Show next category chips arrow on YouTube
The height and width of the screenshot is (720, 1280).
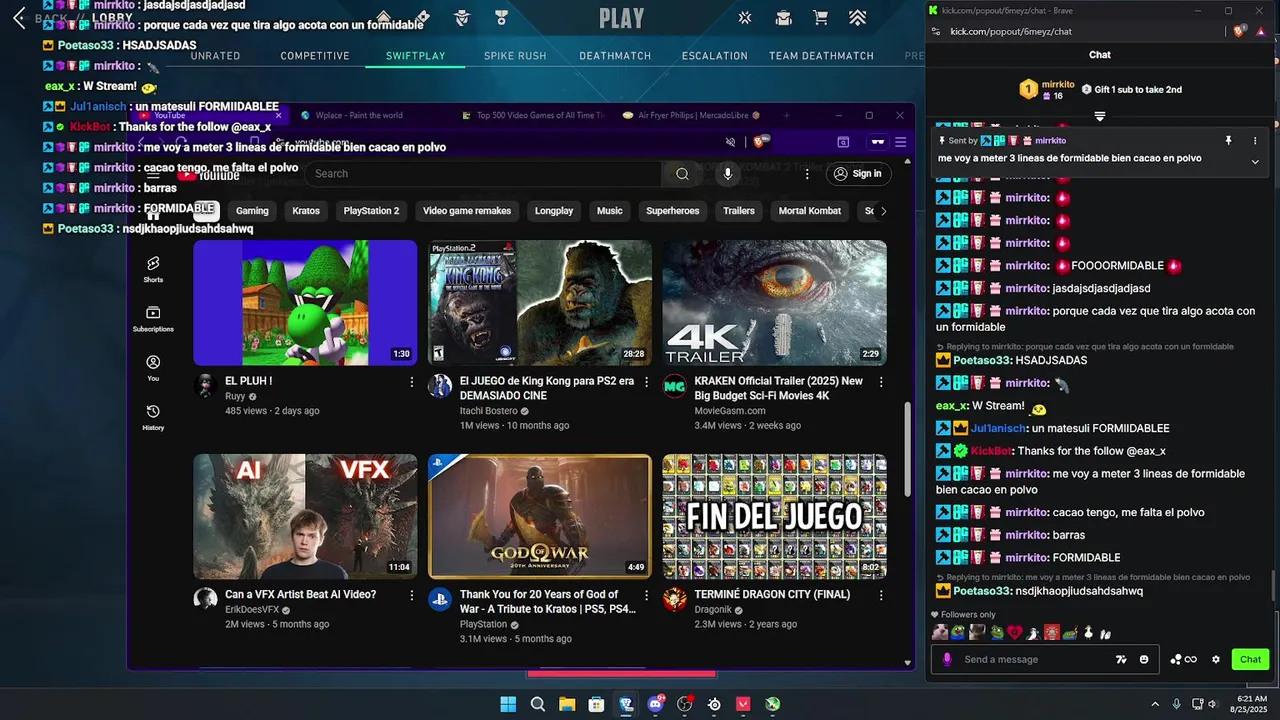(883, 211)
